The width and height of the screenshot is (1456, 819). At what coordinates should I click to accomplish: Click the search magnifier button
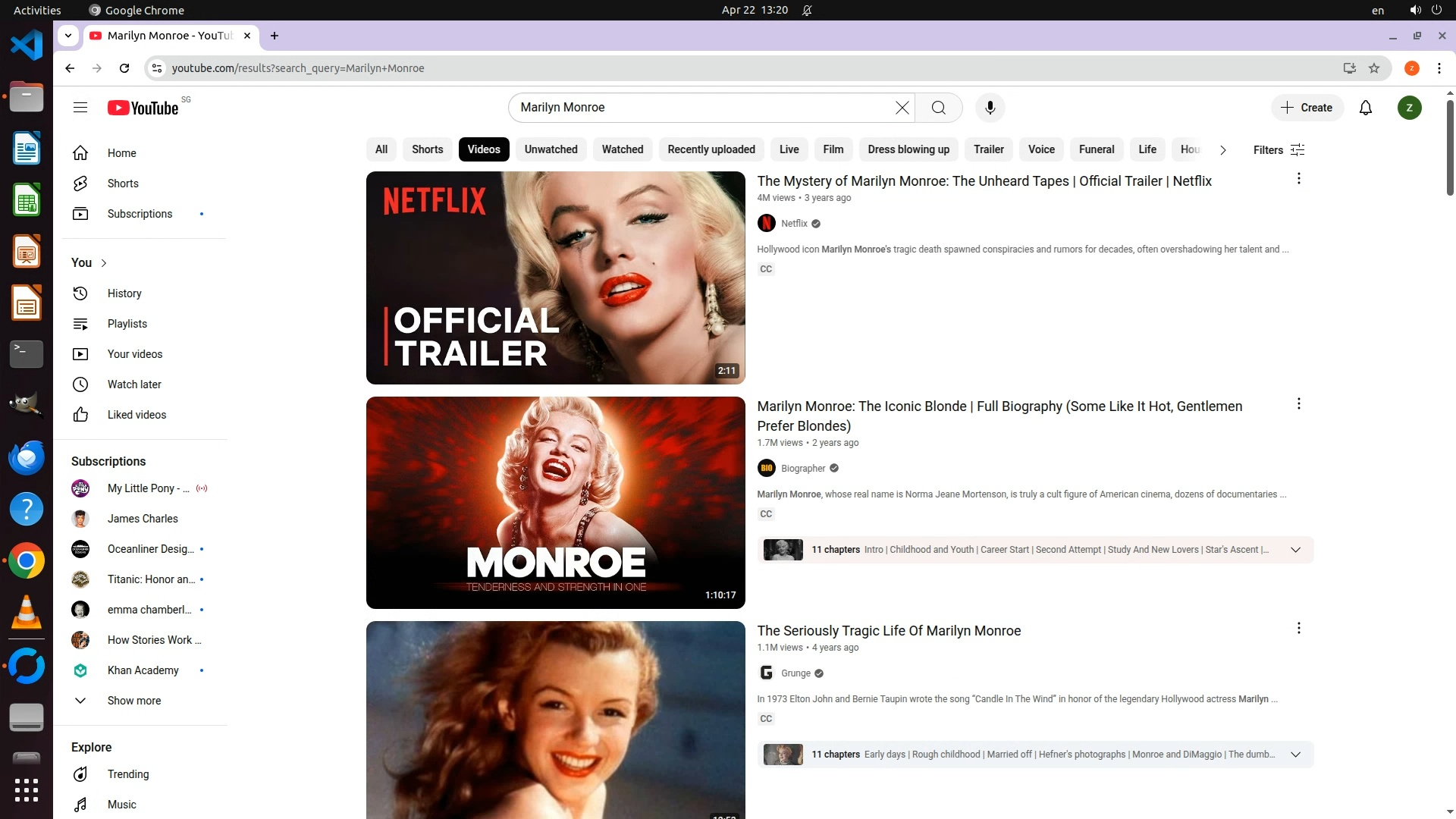pyautogui.click(x=938, y=108)
